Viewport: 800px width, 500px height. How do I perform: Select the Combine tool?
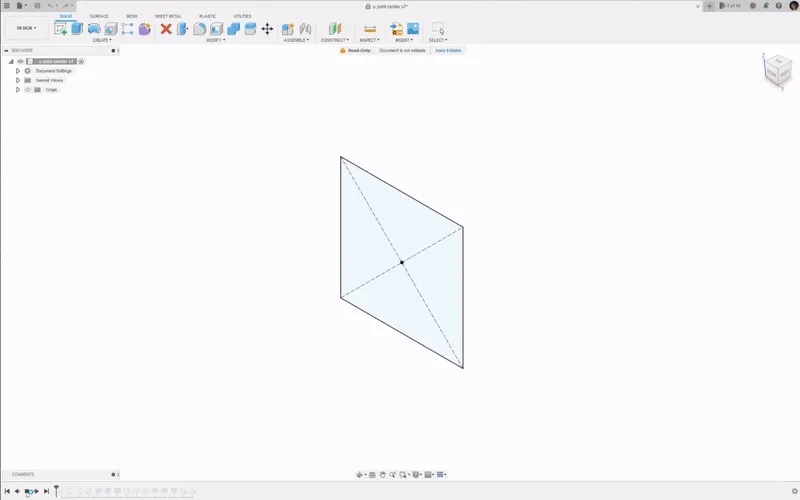pyautogui.click(x=233, y=29)
